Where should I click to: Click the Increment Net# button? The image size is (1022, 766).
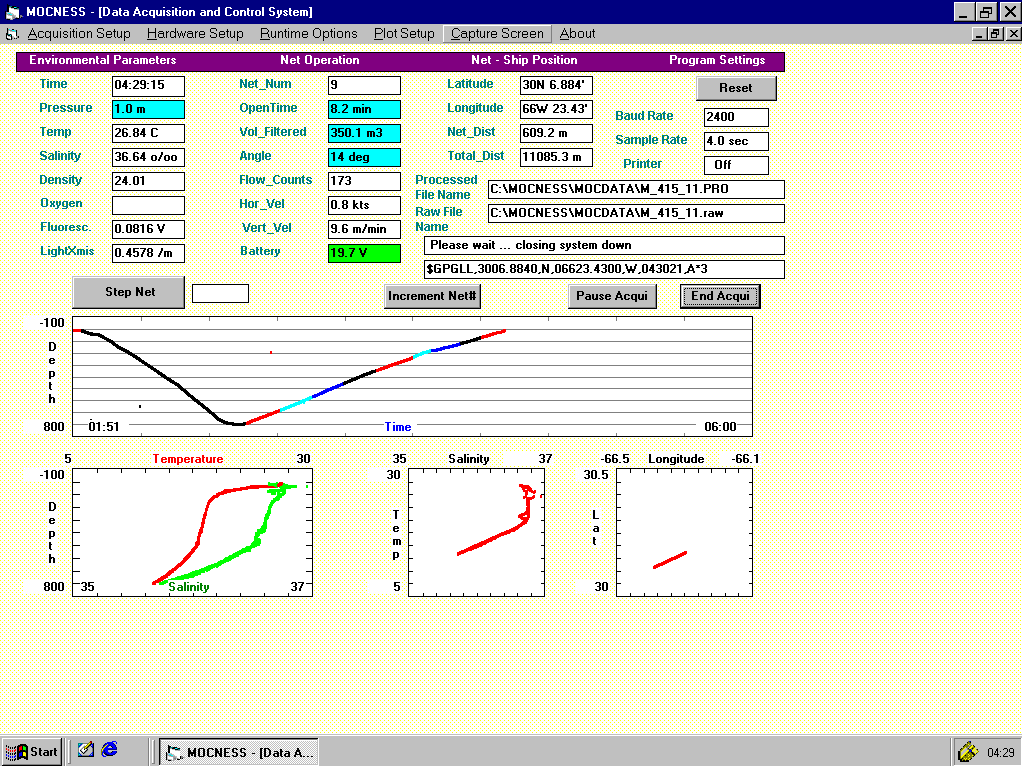pyautogui.click(x=433, y=296)
